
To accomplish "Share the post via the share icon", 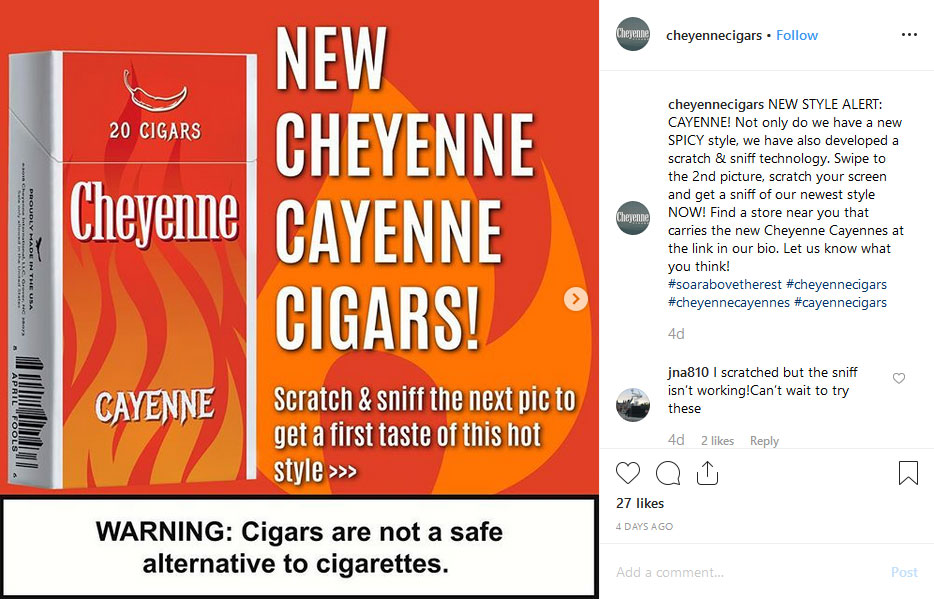I will 707,473.
